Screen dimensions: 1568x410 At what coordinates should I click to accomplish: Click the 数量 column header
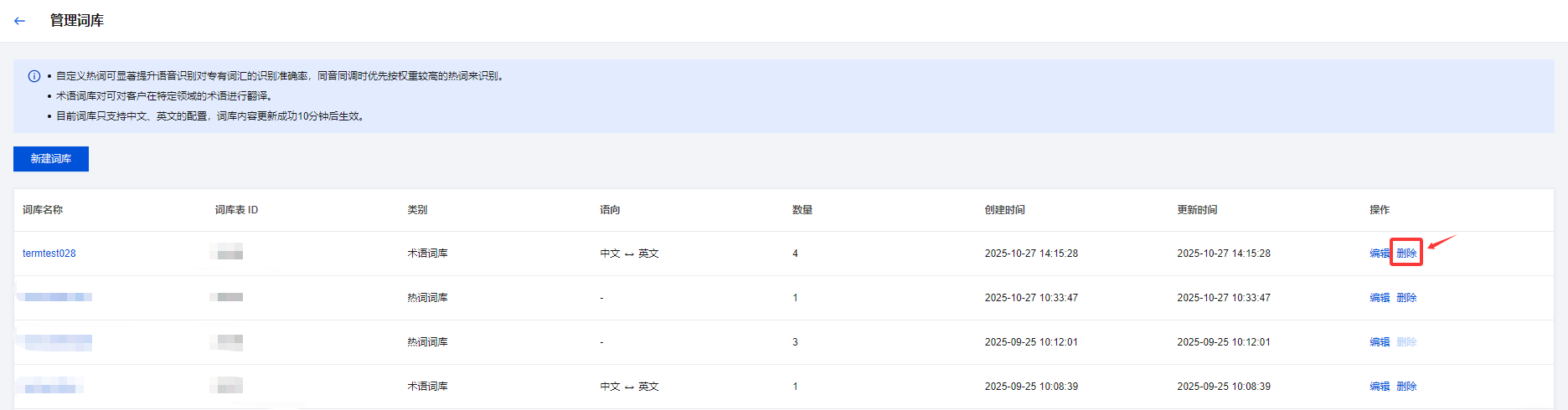pyautogui.click(x=802, y=210)
